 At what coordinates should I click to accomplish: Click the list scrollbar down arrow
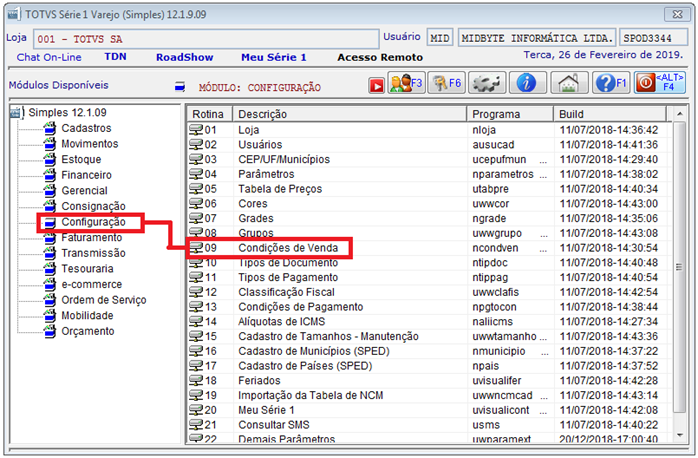click(x=679, y=435)
